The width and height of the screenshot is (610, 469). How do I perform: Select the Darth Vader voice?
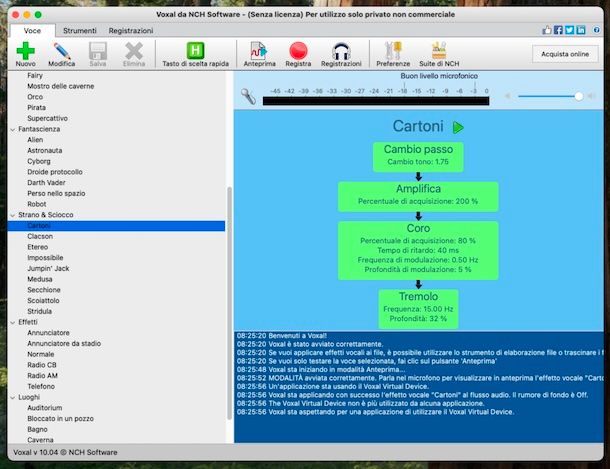46,183
